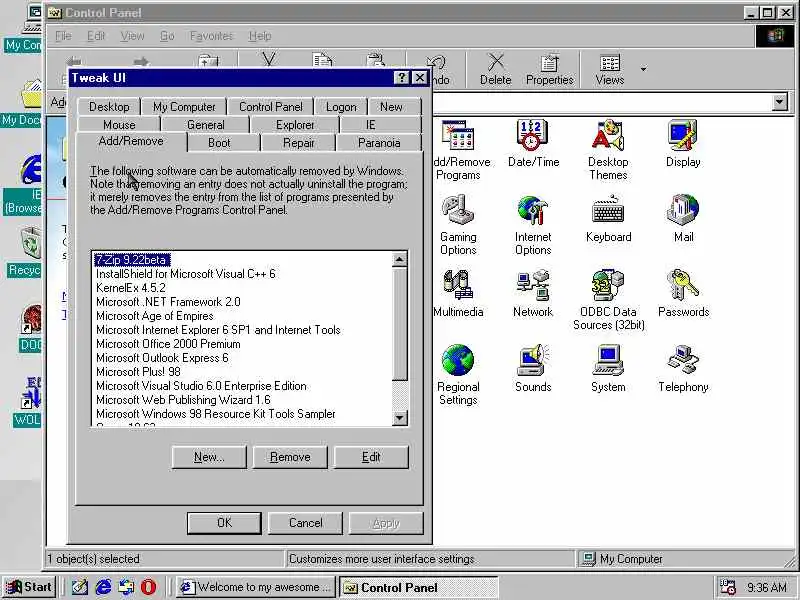Open the Keyboard control panel icon
This screenshot has height=600, width=800.
click(x=608, y=218)
